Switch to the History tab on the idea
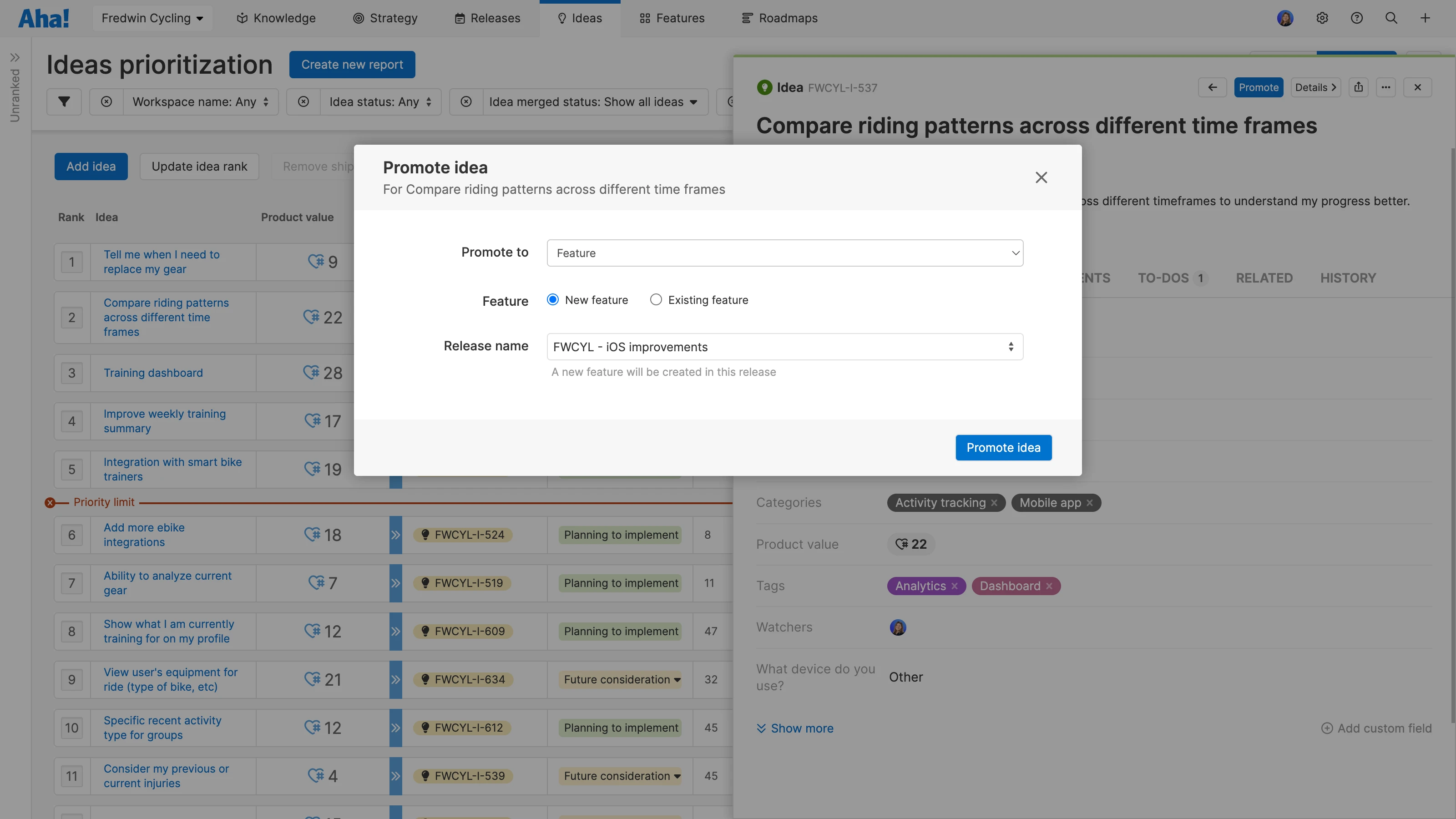The width and height of the screenshot is (1456, 819). click(1348, 278)
